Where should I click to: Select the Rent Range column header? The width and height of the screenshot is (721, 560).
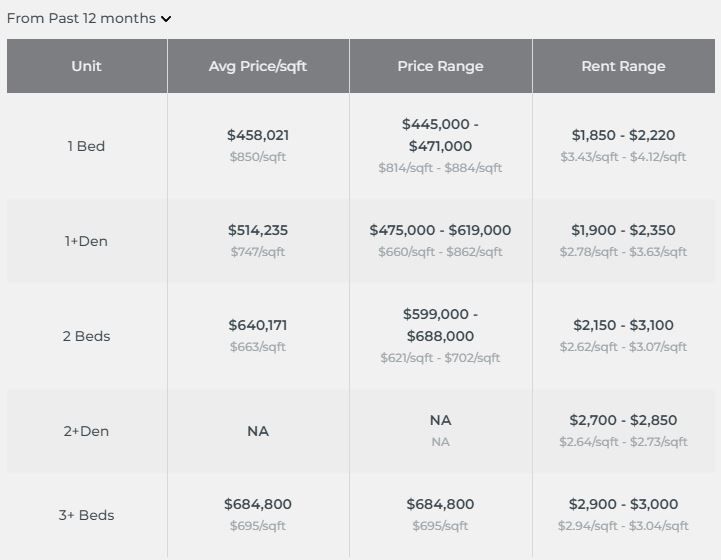tap(623, 66)
